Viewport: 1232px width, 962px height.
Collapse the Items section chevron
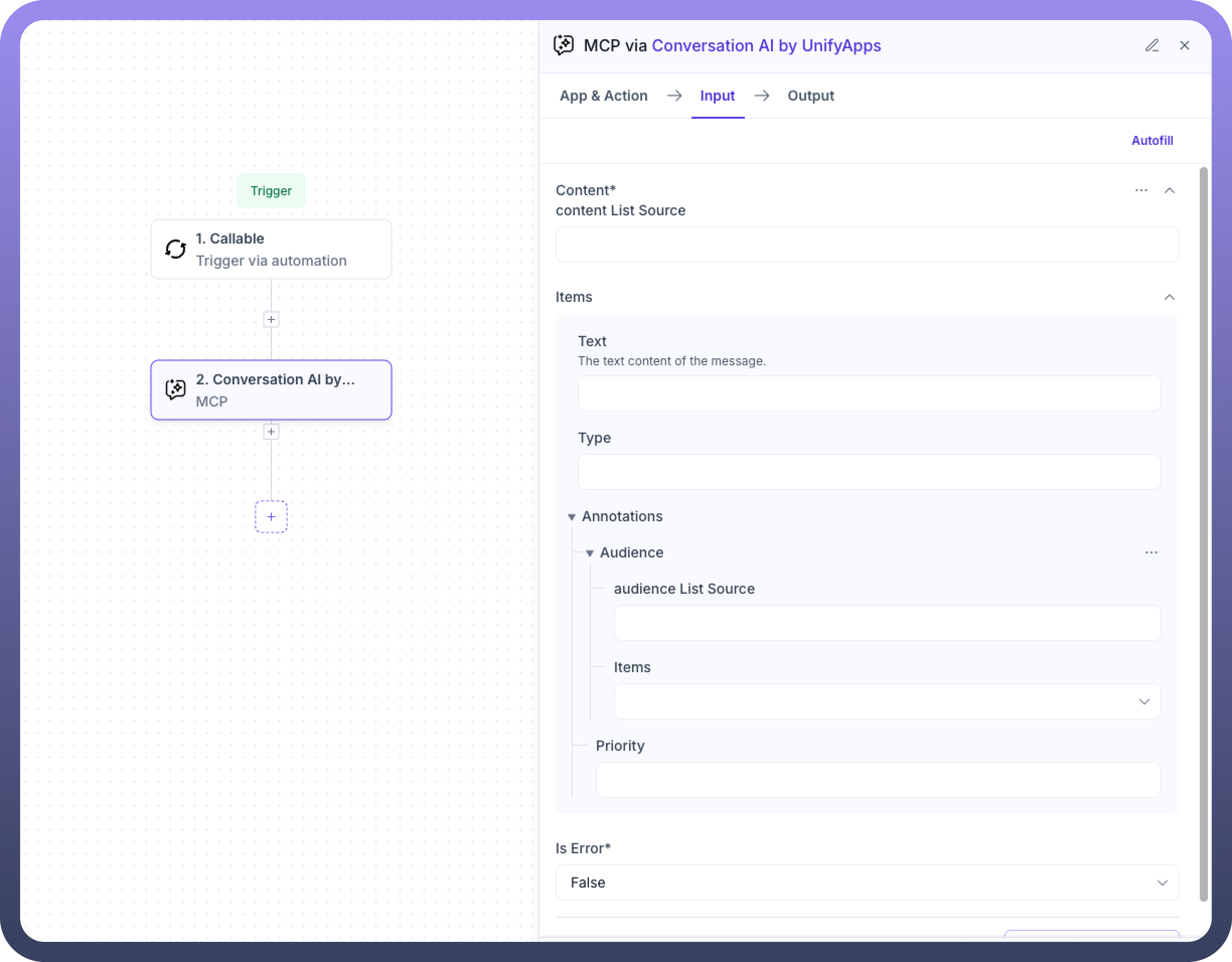(x=1170, y=297)
